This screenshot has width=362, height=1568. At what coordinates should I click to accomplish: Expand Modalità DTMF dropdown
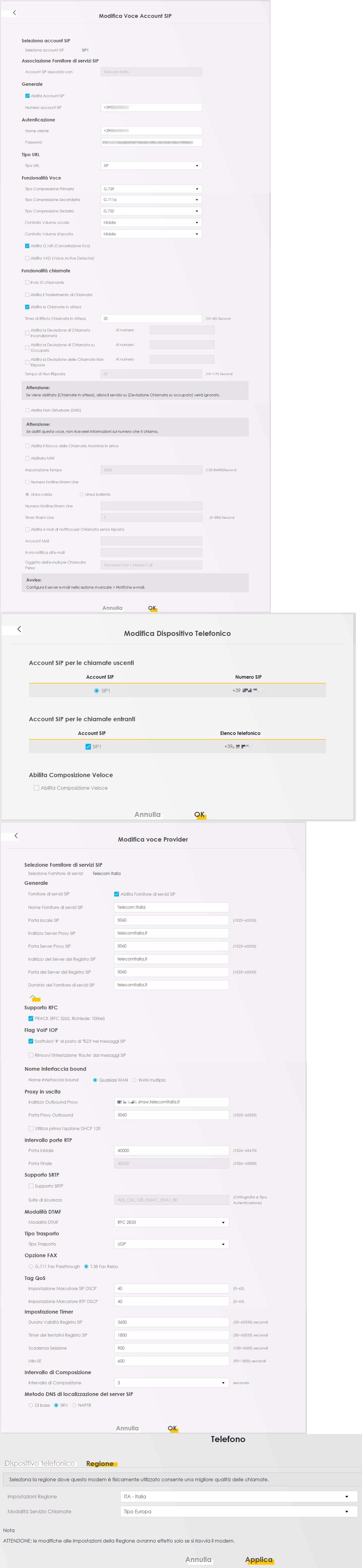171,1222
